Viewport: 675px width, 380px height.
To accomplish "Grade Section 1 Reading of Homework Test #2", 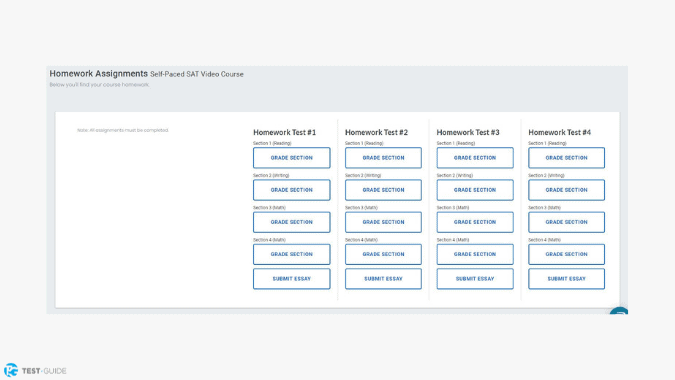I will click(383, 158).
